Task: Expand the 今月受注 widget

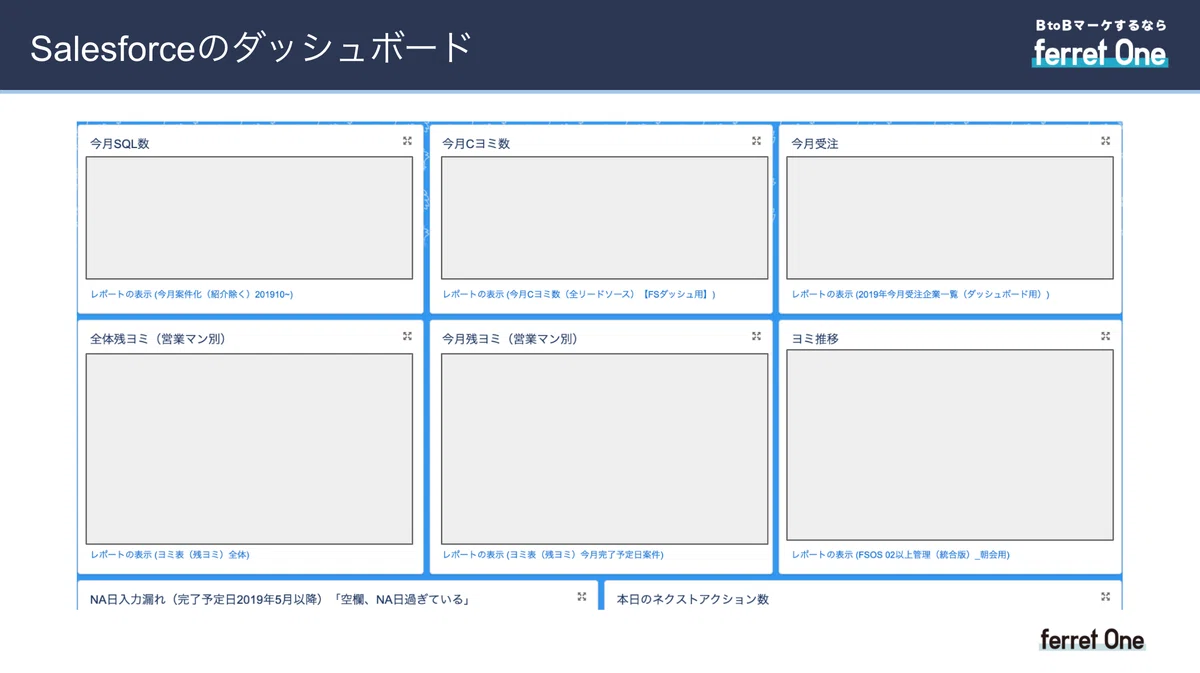Action: click(1105, 141)
